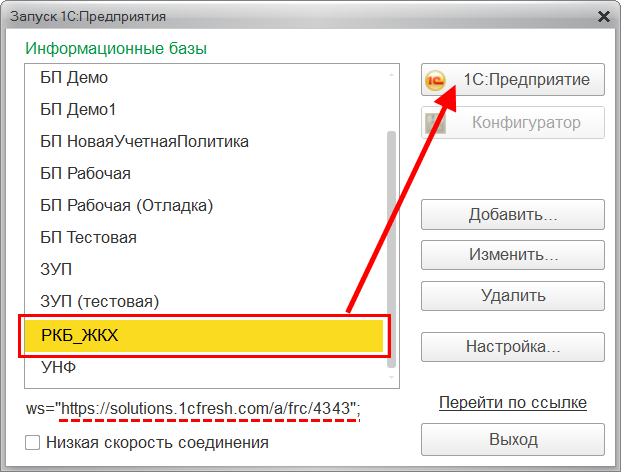Select БП Рабочая (Отладка) infobase

point(206,206)
